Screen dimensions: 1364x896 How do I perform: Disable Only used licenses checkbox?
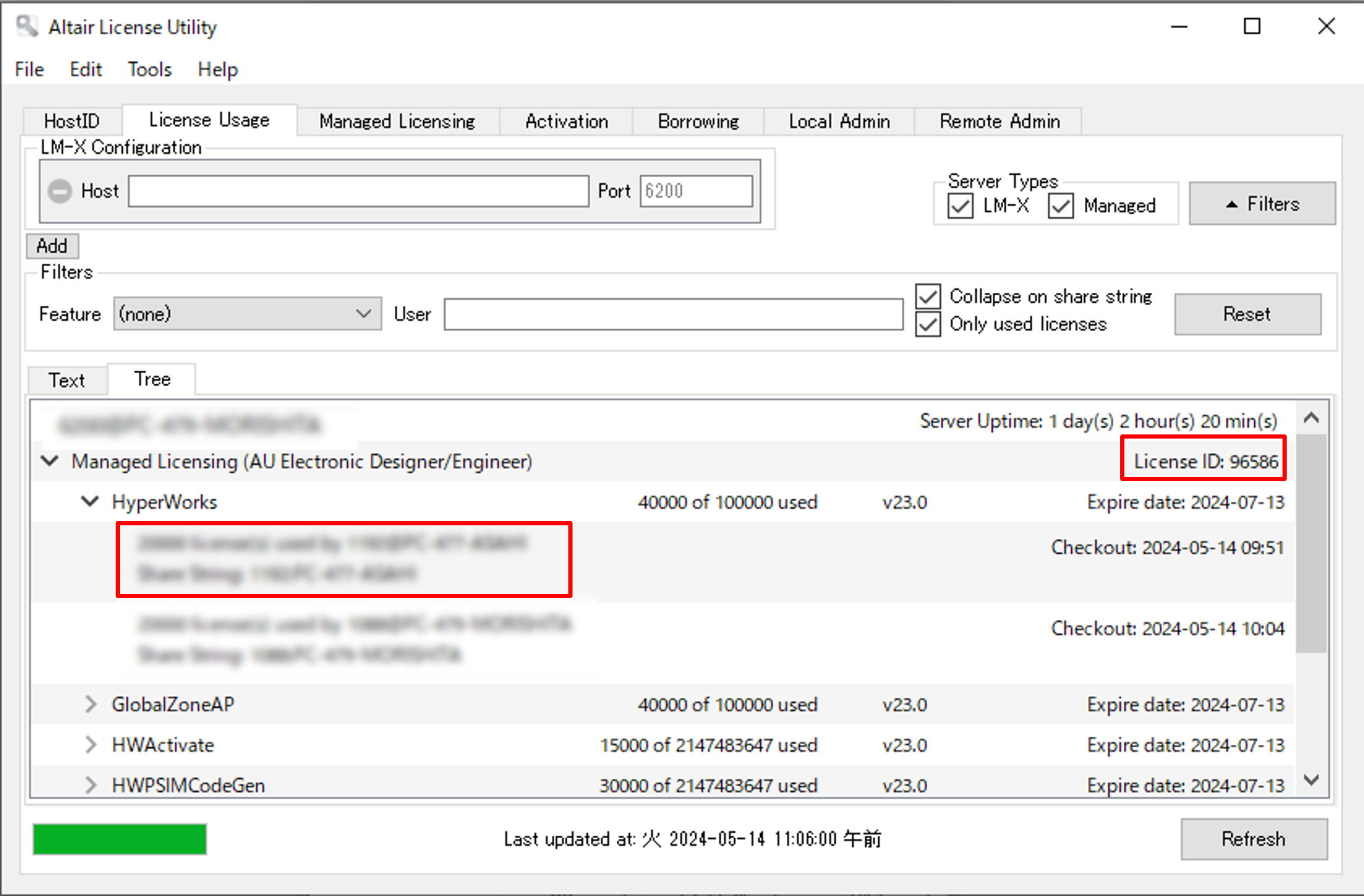coord(928,324)
